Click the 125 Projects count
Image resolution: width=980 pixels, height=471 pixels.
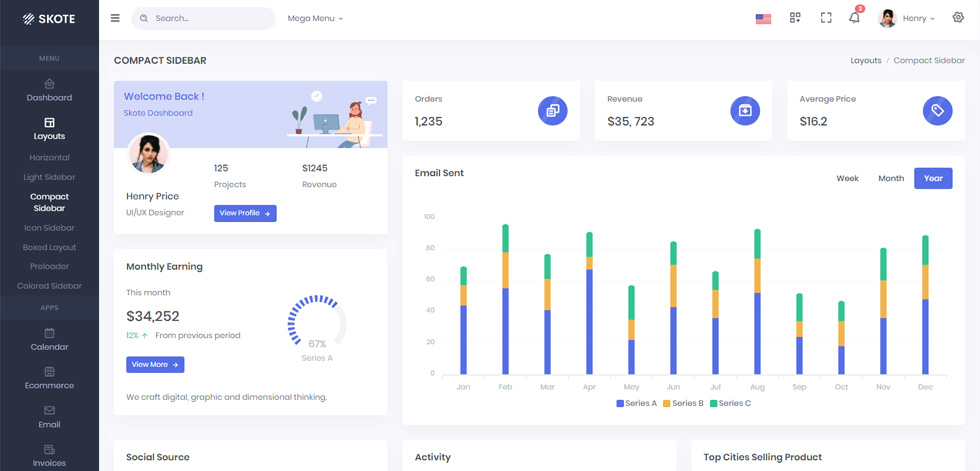tap(221, 168)
